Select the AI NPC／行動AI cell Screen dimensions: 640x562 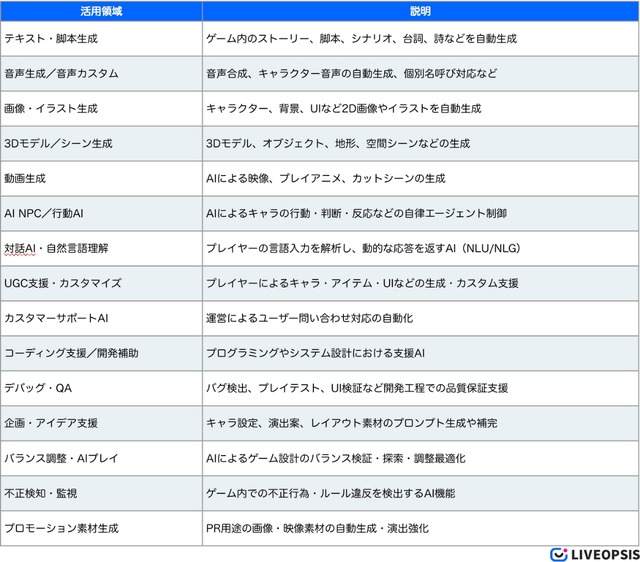click(47, 213)
